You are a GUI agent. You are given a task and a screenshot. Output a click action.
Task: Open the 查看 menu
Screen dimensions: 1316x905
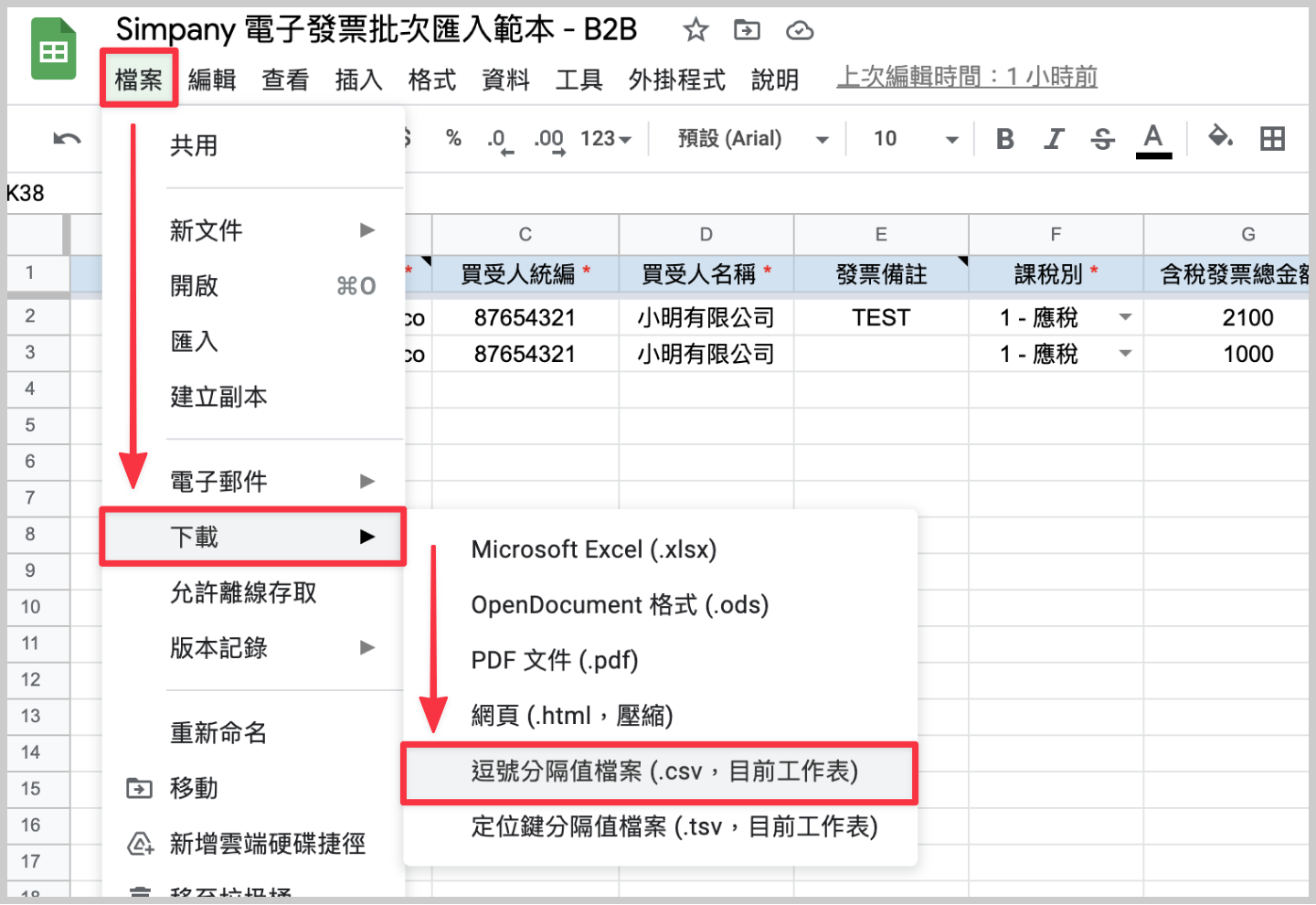[x=285, y=80]
